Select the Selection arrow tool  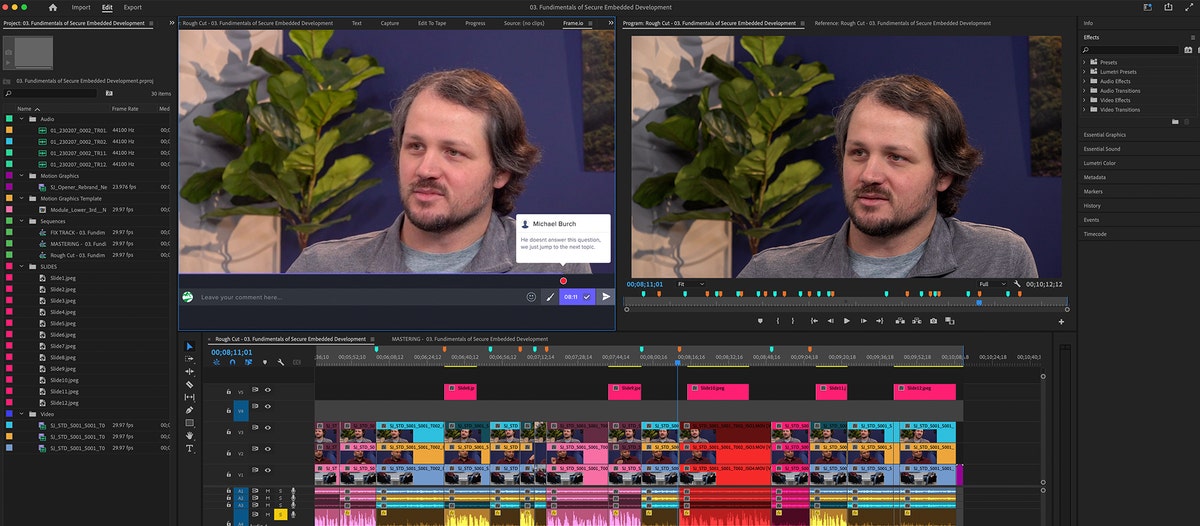point(190,346)
